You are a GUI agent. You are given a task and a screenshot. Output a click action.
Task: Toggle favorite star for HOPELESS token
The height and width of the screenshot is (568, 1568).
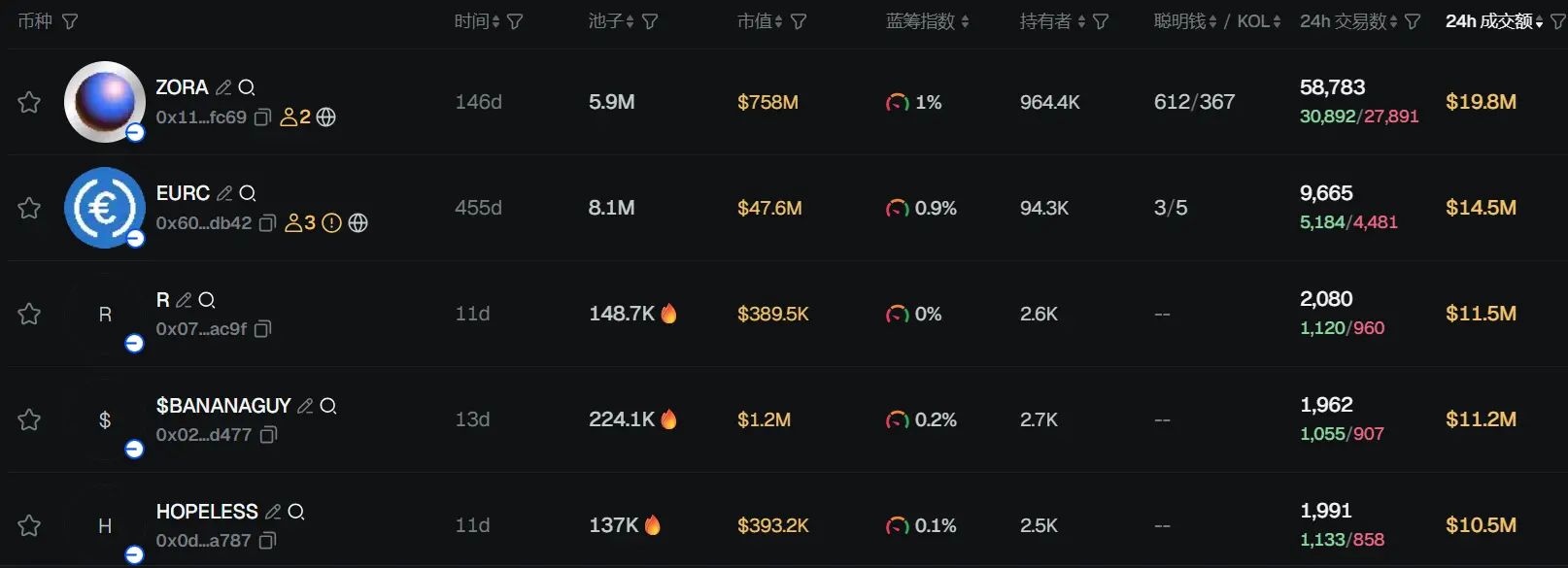pyautogui.click(x=29, y=525)
